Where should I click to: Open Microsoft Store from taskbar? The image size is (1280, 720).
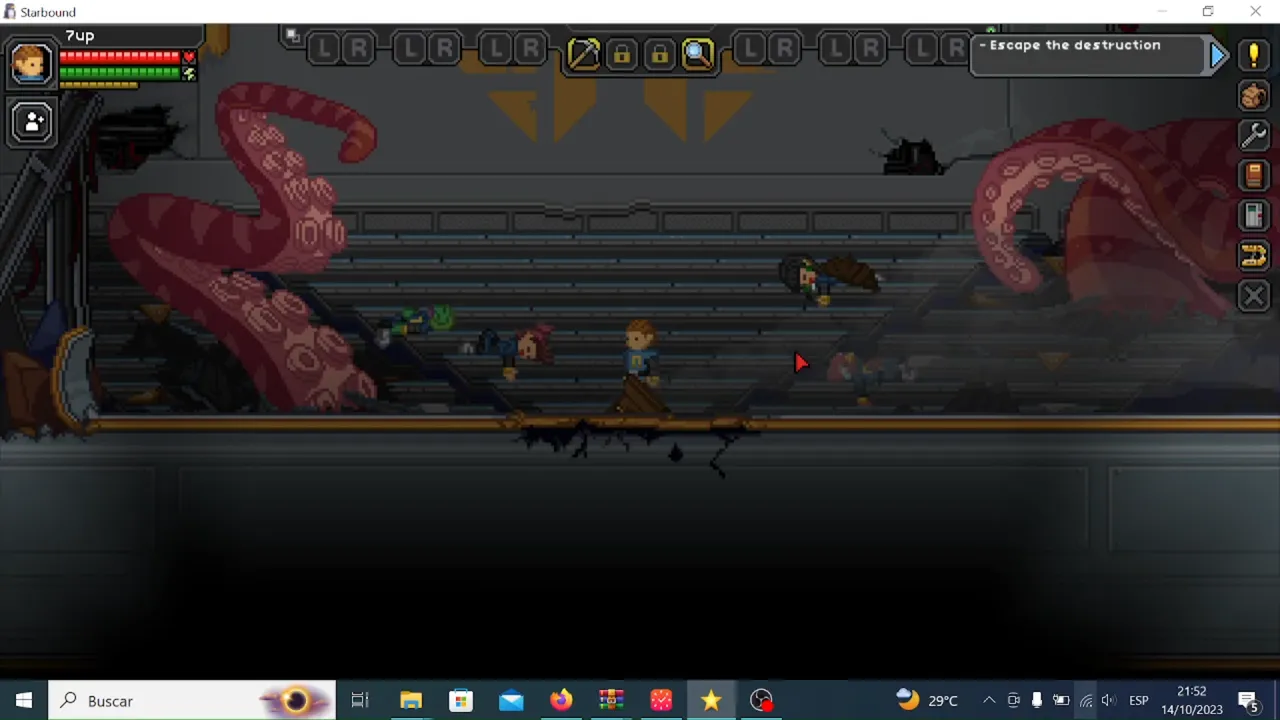[x=461, y=700]
